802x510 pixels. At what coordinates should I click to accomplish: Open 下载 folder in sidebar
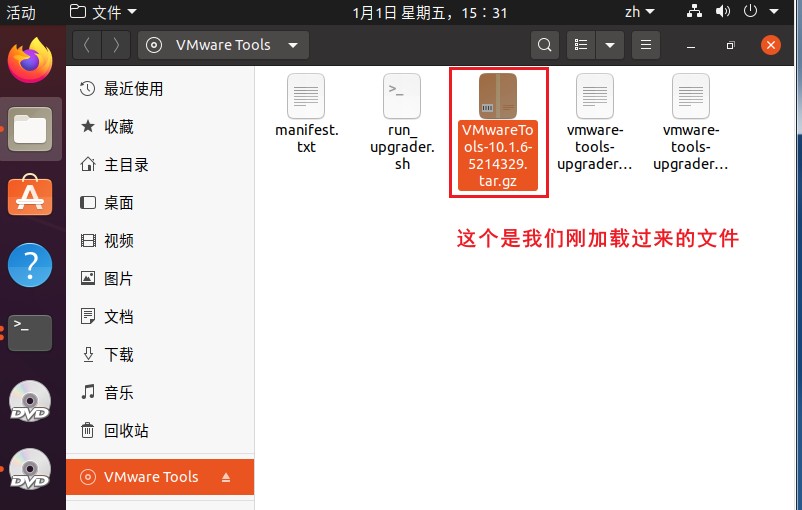160,354
